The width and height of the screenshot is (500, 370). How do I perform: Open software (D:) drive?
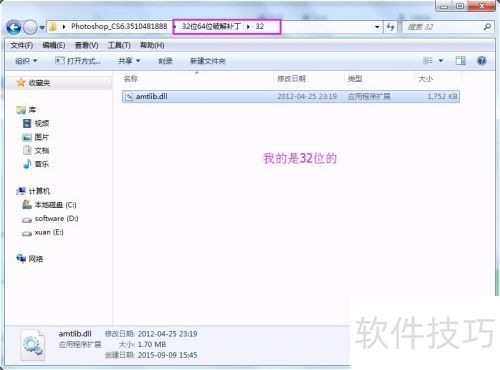coord(57,218)
